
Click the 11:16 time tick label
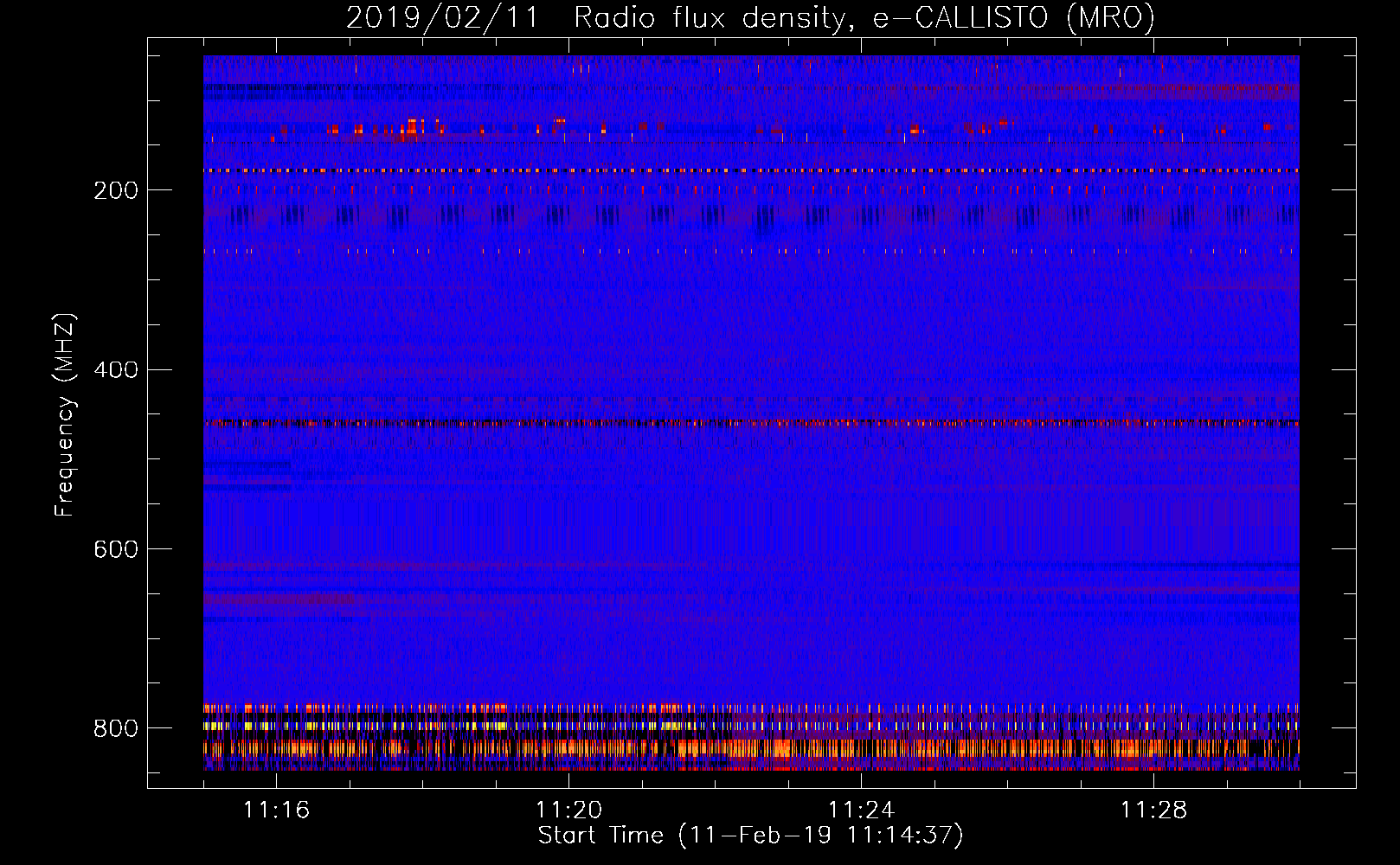point(276,811)
